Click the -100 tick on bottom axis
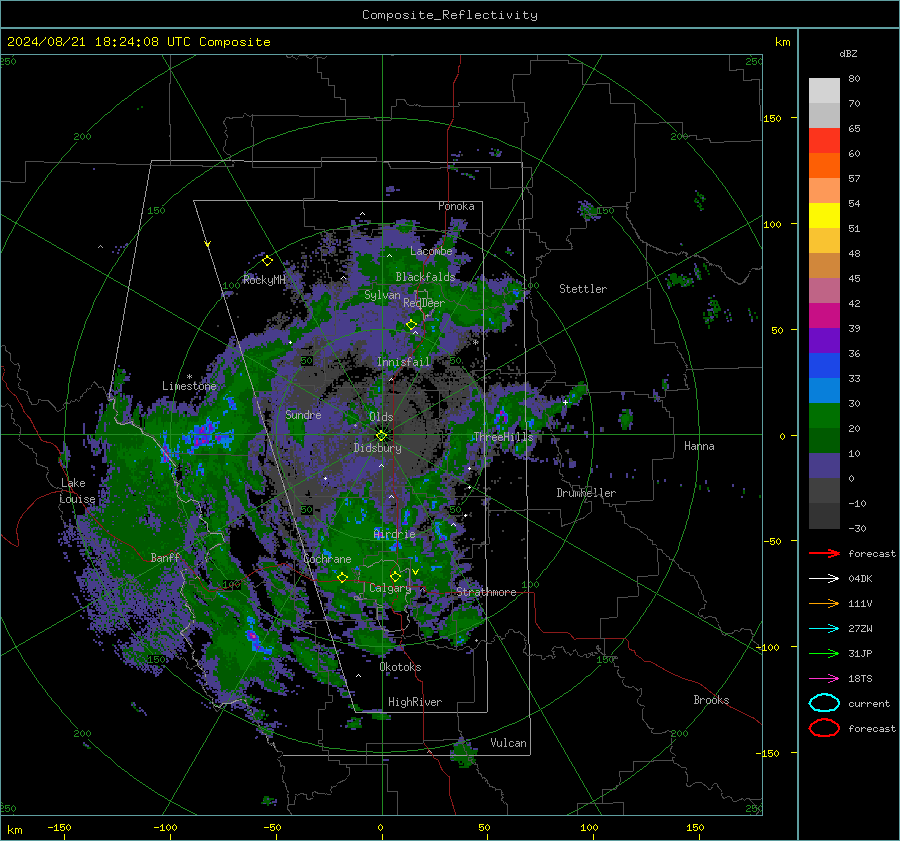Image resolution: width=900 pixels, height=841 pixels. [x=165, y=827]
